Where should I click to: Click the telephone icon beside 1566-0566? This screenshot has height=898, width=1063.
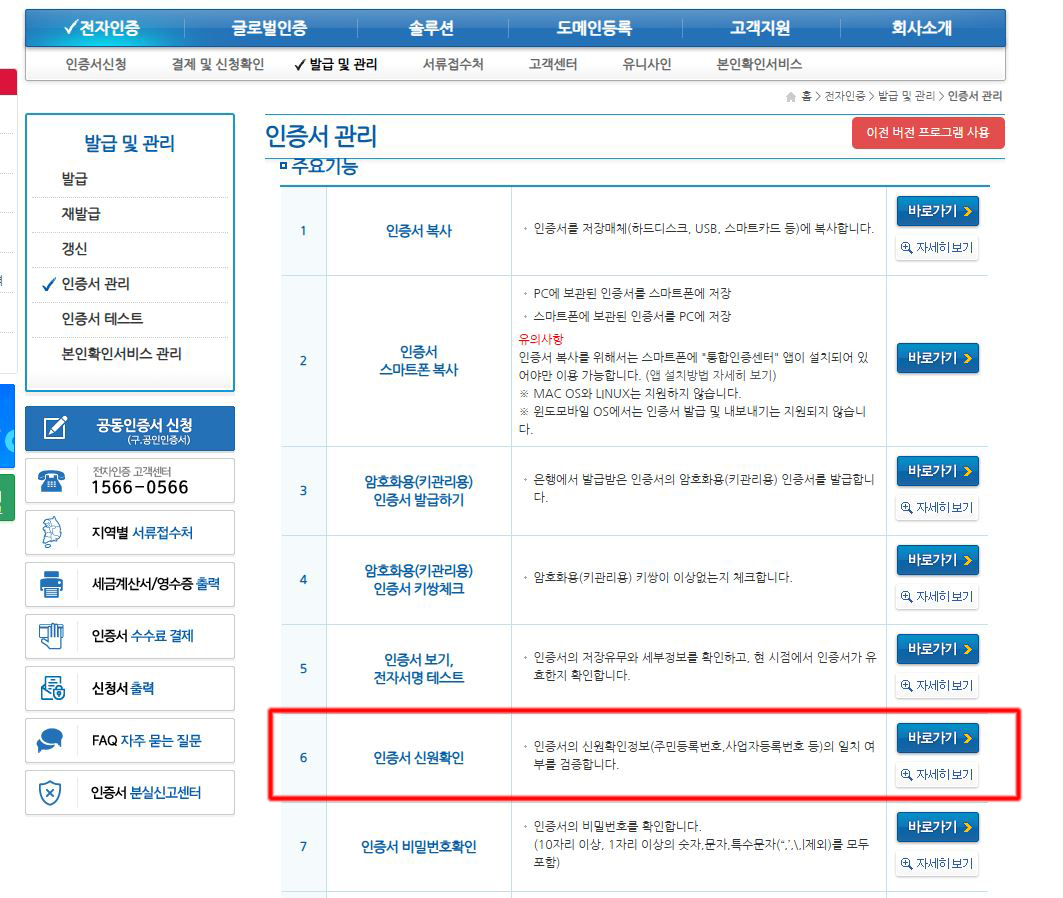pos(50,481)
